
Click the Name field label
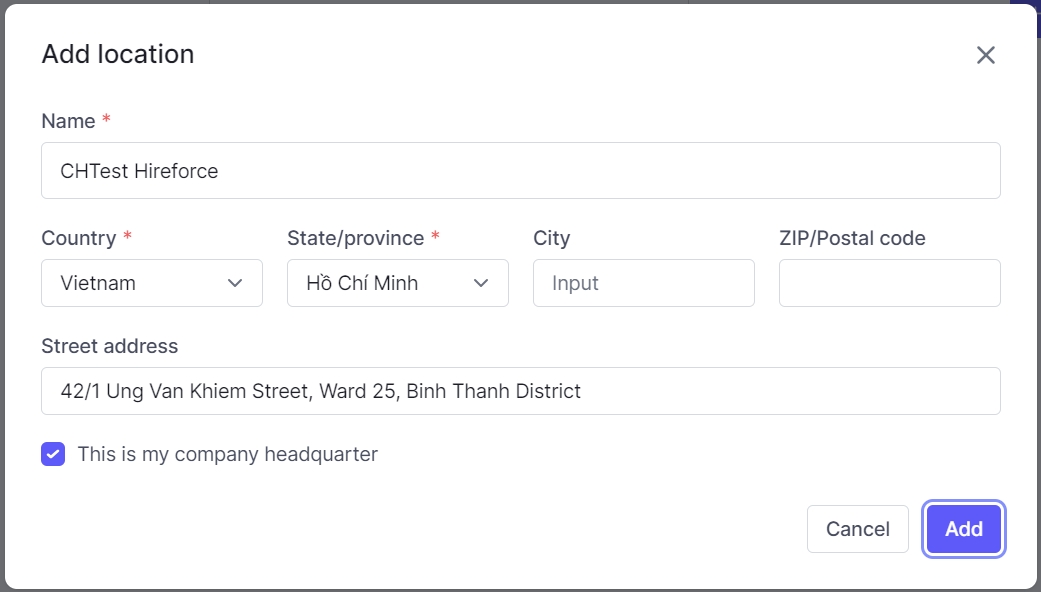(68, 121)
